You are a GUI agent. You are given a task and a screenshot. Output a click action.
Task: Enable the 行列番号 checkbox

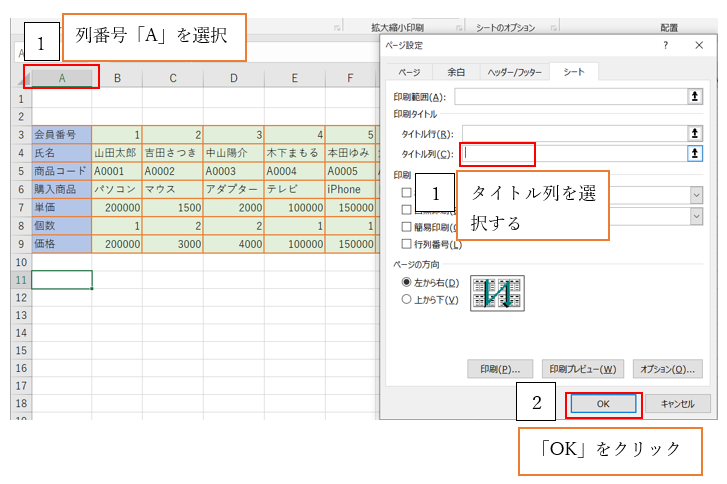pos(407,244)
